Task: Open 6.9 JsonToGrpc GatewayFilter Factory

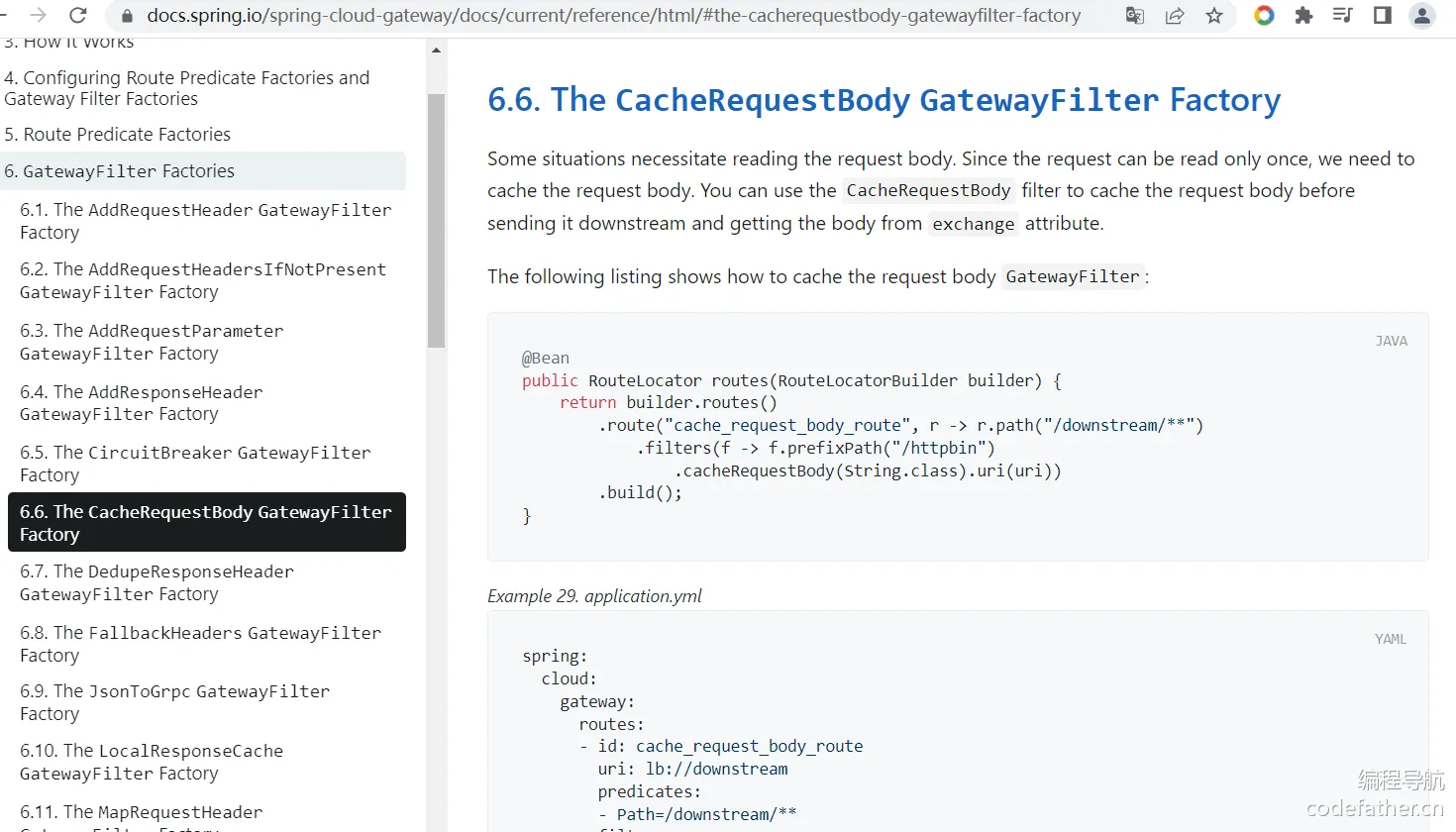Action: pos(175,702)
